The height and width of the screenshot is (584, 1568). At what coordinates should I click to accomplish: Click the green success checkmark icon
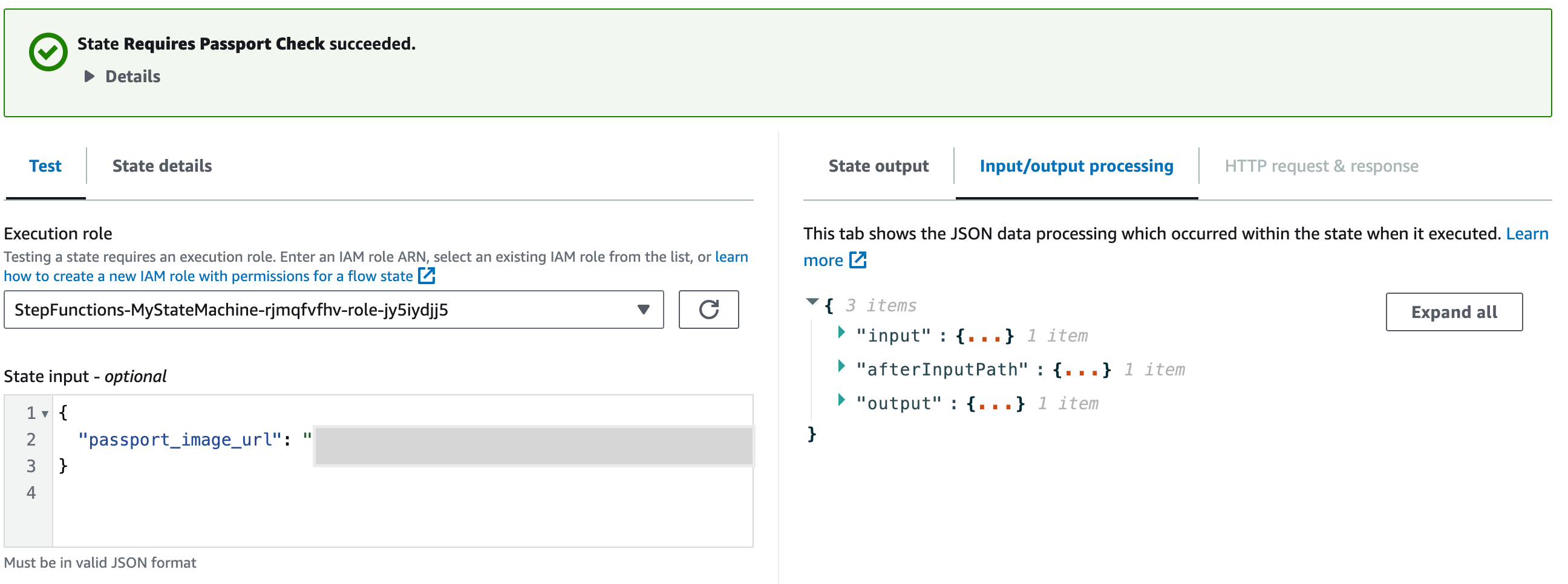48,52
